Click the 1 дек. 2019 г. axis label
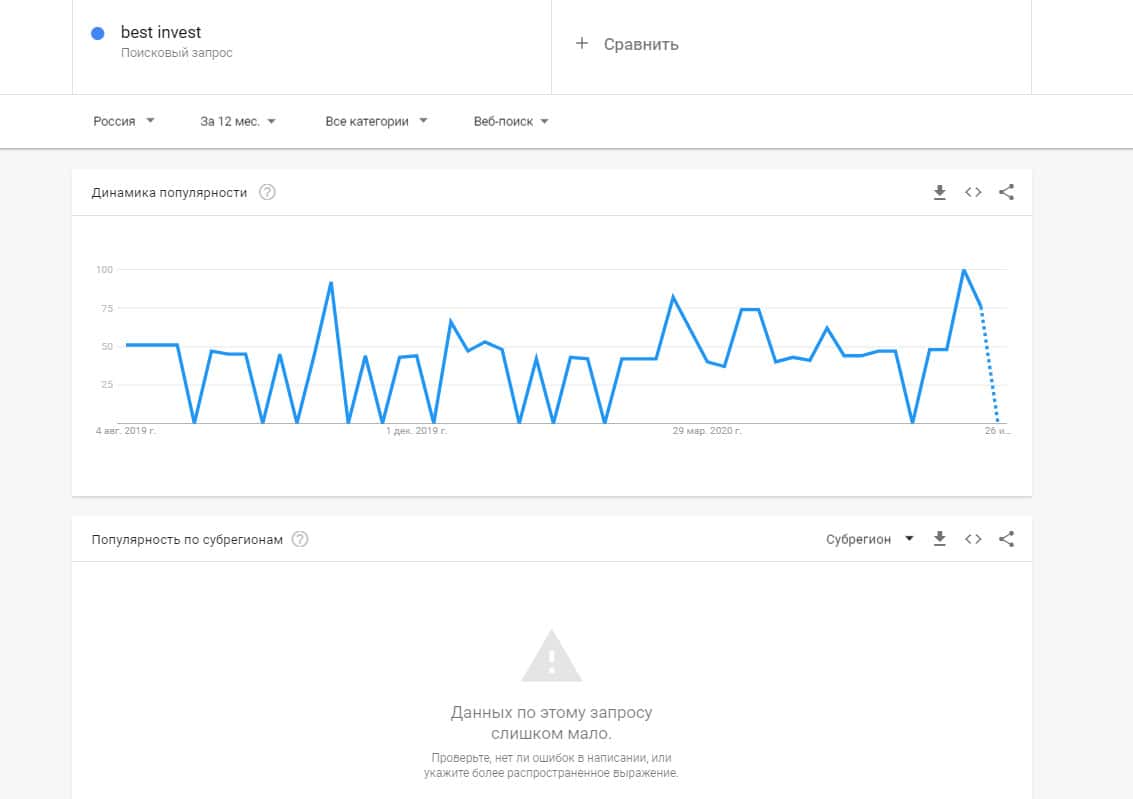 coord(416,431)
